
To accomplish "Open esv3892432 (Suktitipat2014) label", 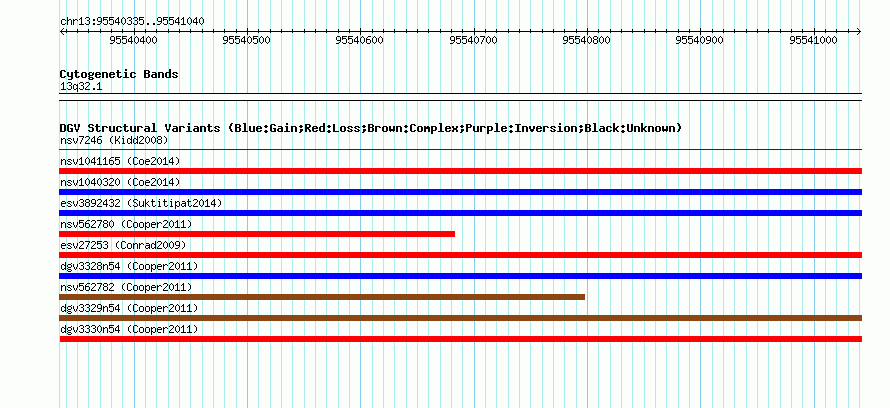I will click(x=141, y=203).
